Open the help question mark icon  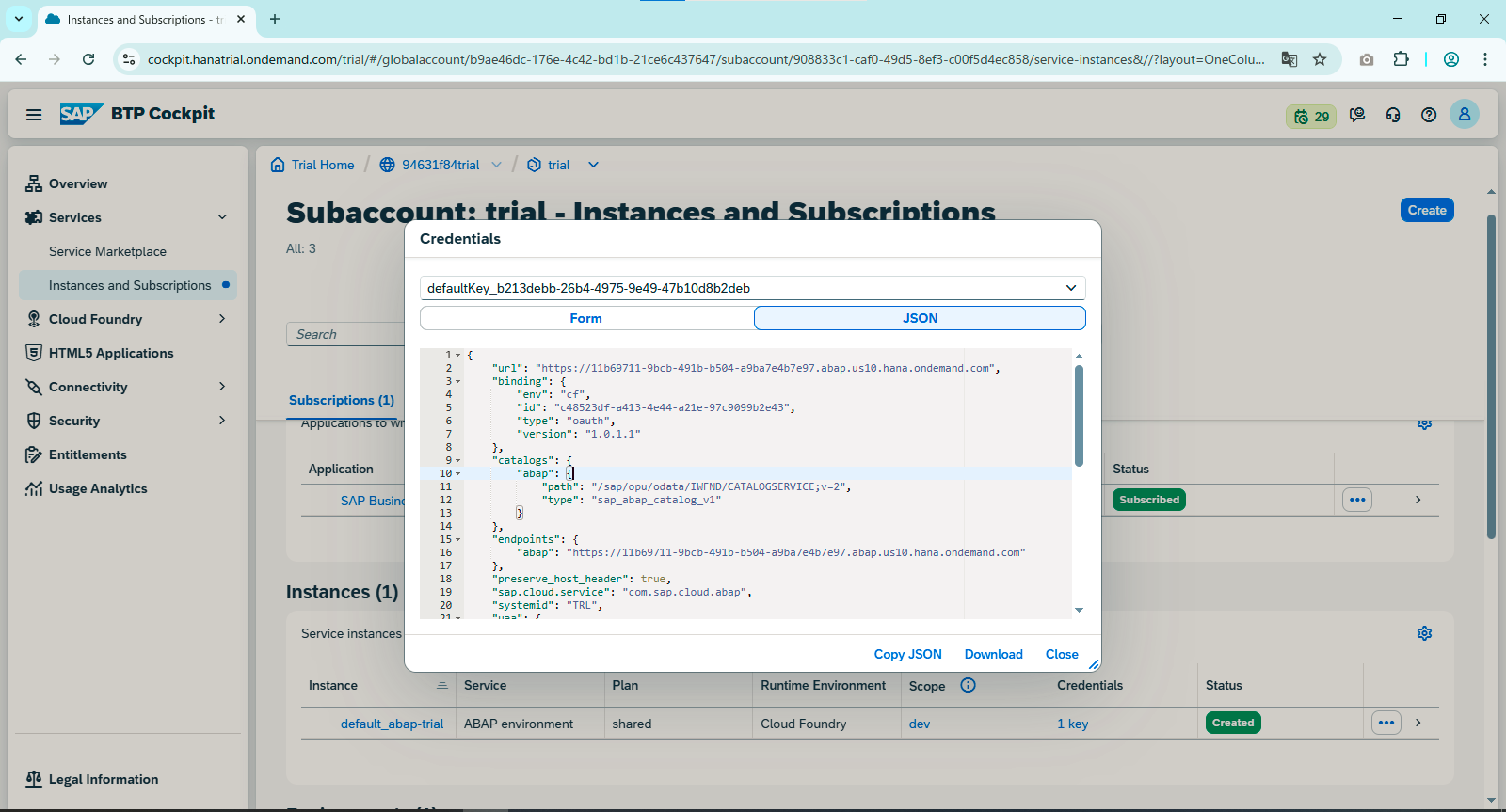(1429, 115)
